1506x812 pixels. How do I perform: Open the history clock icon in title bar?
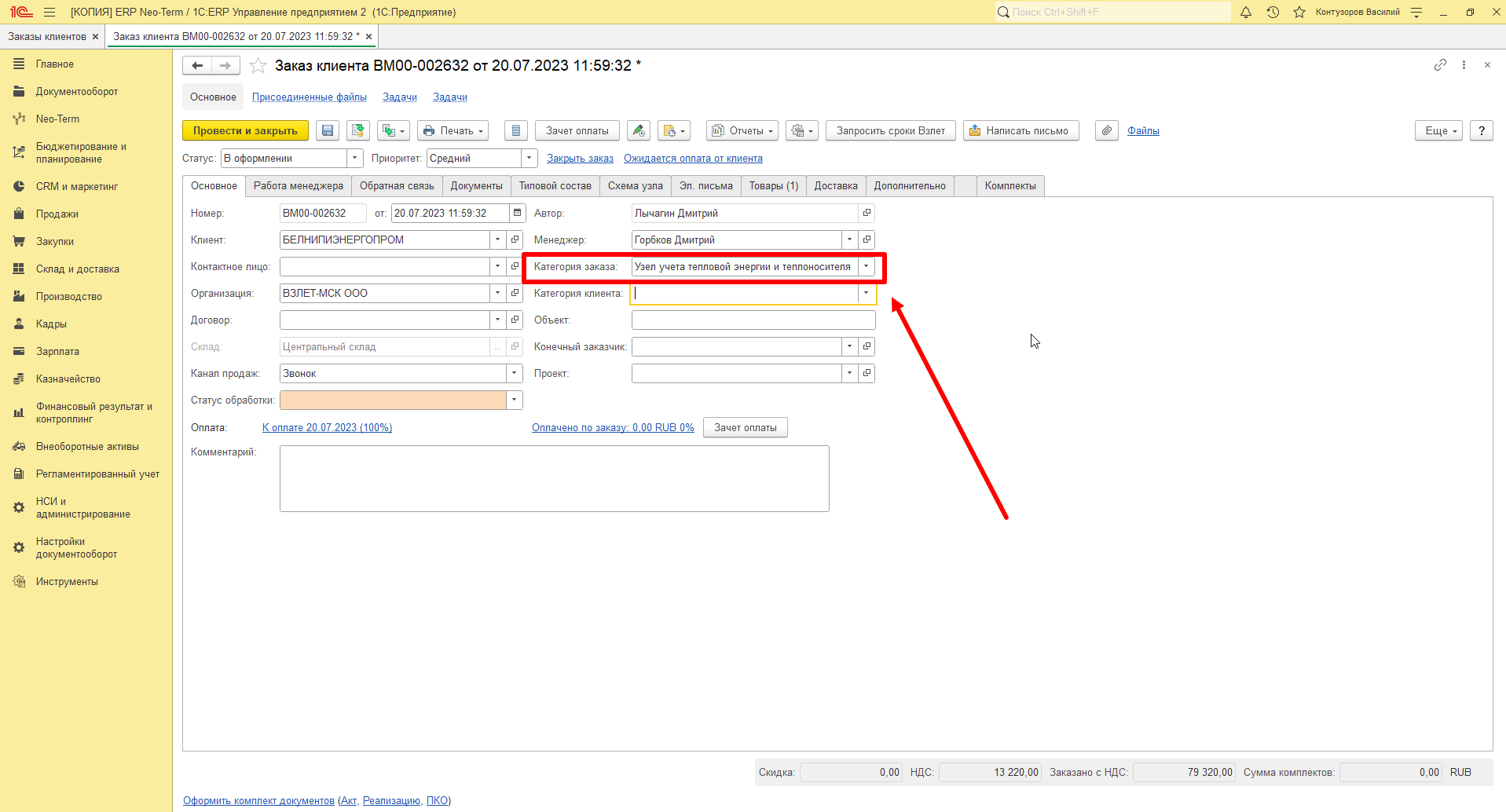[x=1273, y=12]
